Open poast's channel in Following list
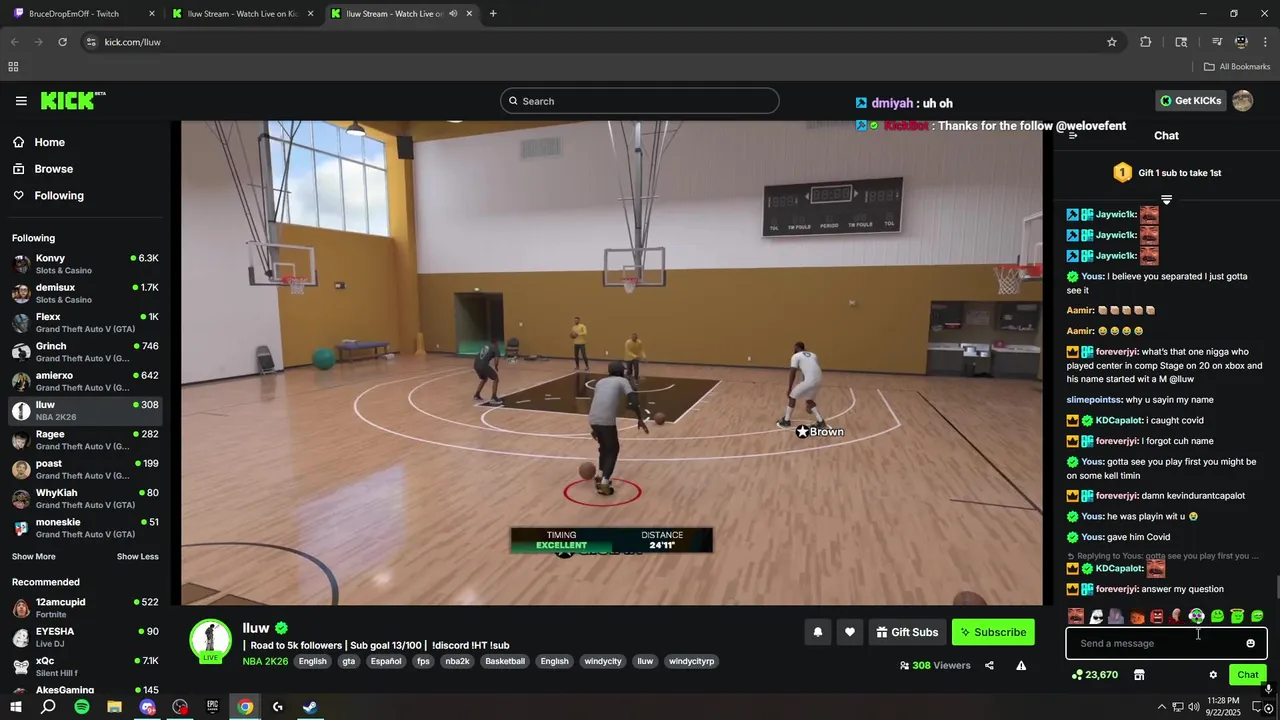The height and width of the screenshot is (720, 1280). (x=85, y=469)
